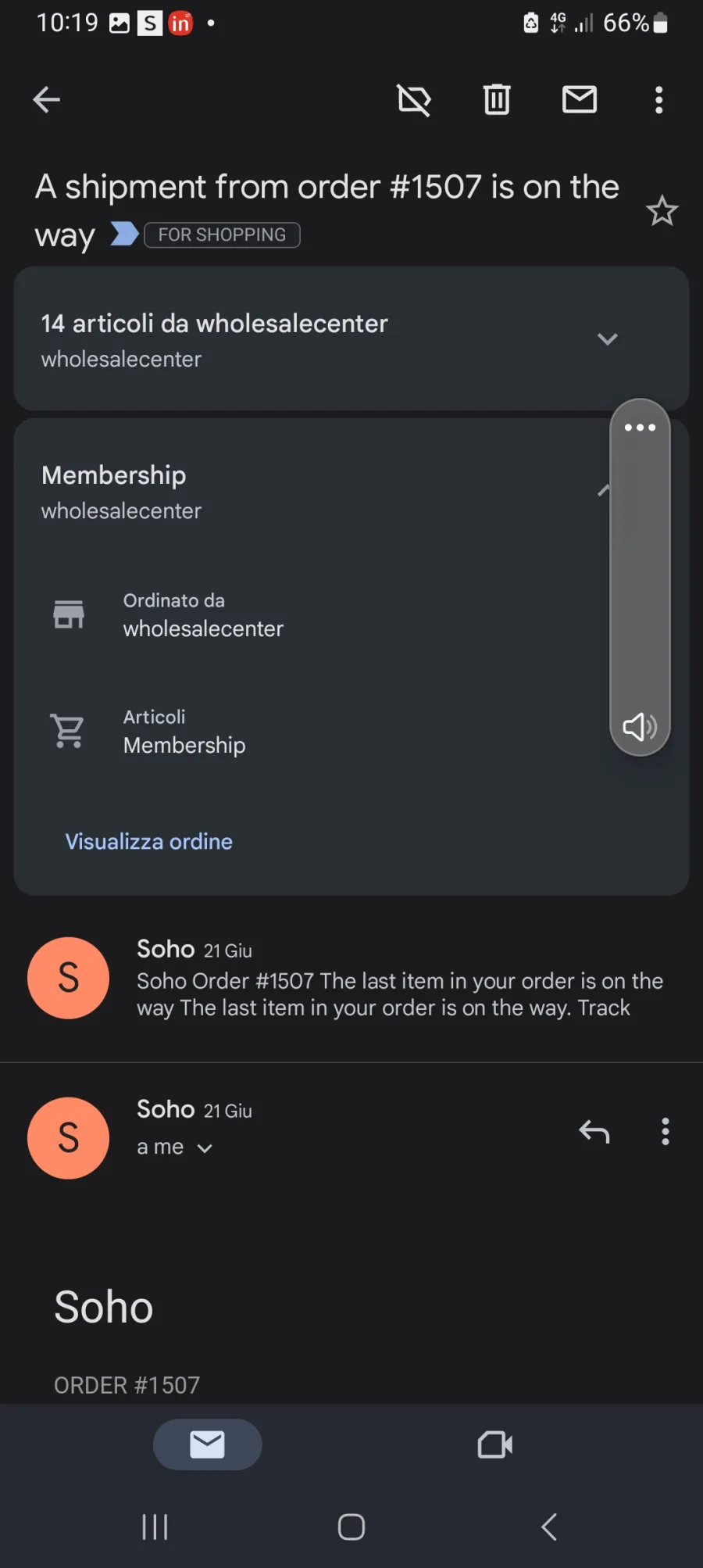703x1568 pixels.
Task: Tap the remove label icon
Action: (414, 100)
